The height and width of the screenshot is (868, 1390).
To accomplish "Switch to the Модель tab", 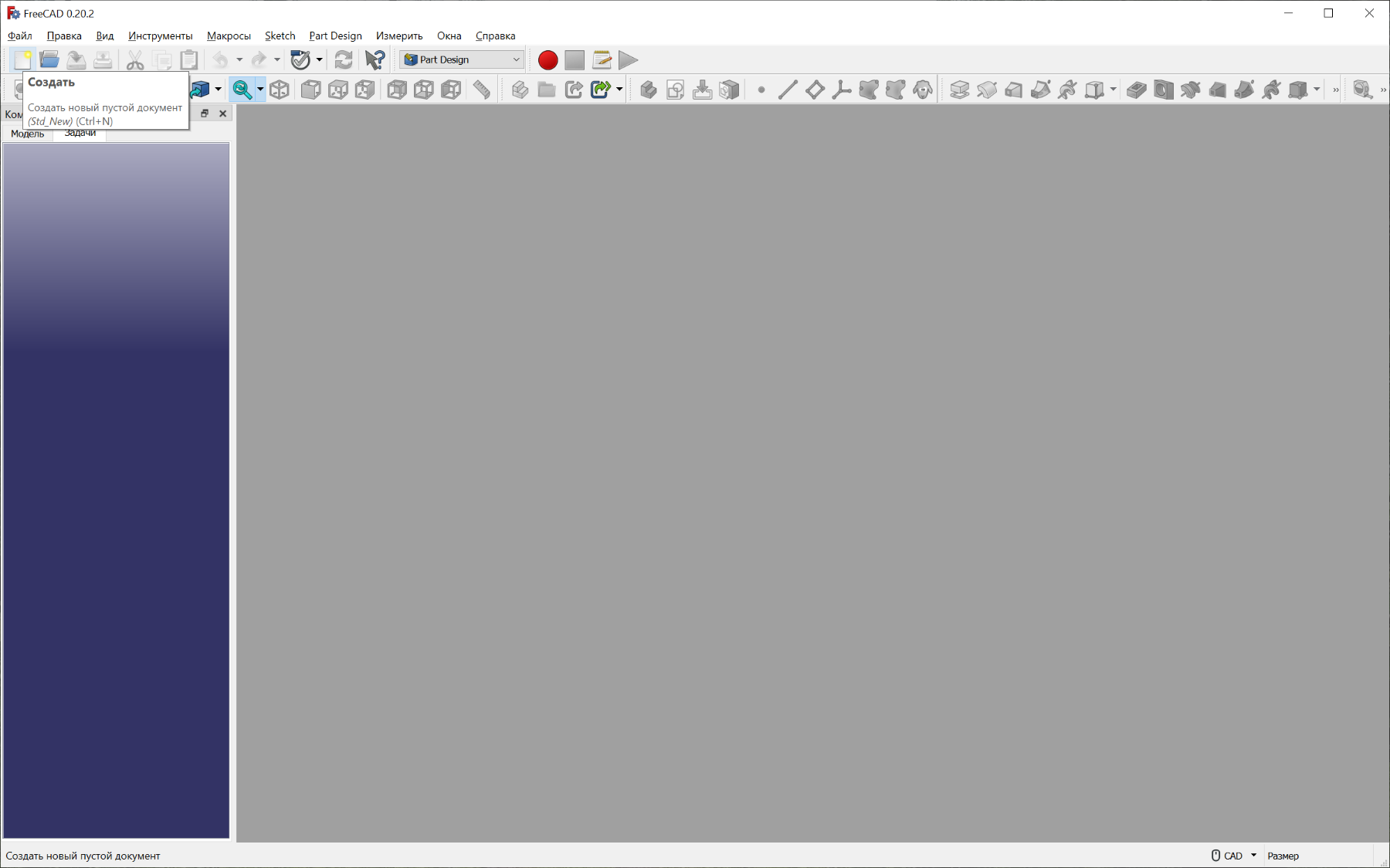I will (x=27, y=134).
